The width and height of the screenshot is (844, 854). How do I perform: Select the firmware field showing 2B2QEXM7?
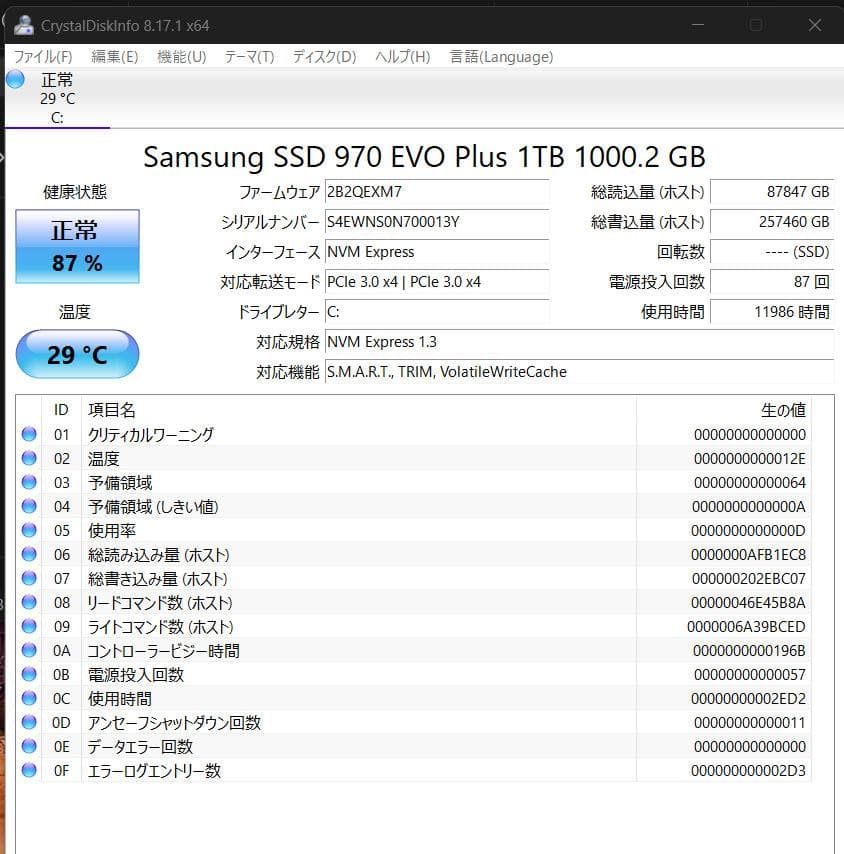437,193
